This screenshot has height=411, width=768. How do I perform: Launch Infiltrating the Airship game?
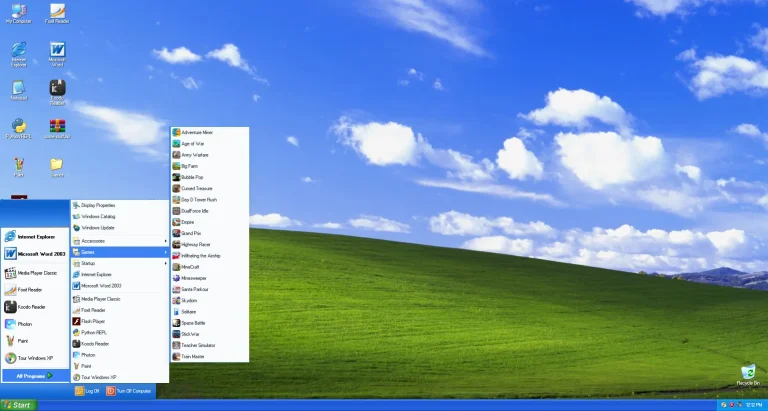tap(210, 256)
